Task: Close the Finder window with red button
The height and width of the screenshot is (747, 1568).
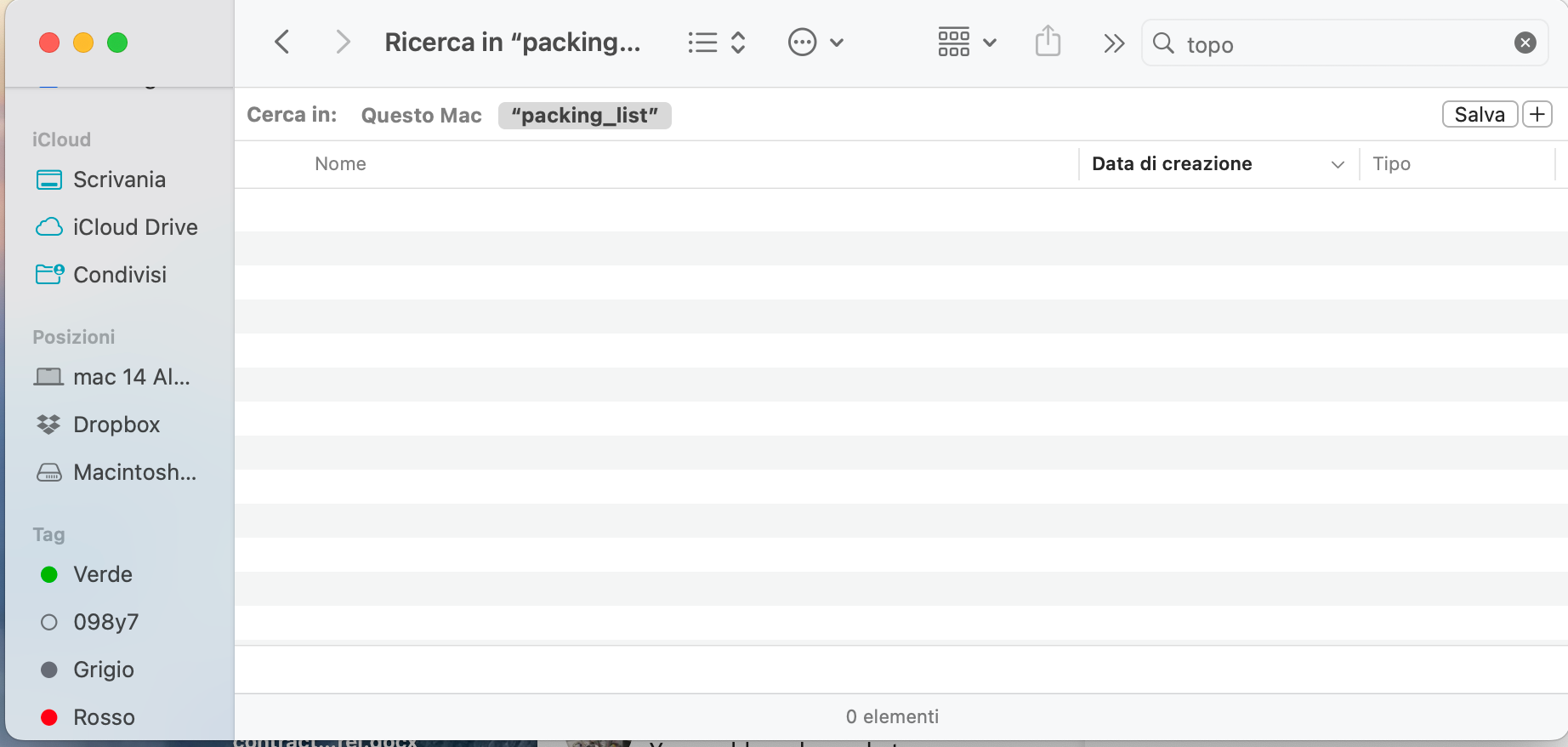Action: (x=49, y=43)
